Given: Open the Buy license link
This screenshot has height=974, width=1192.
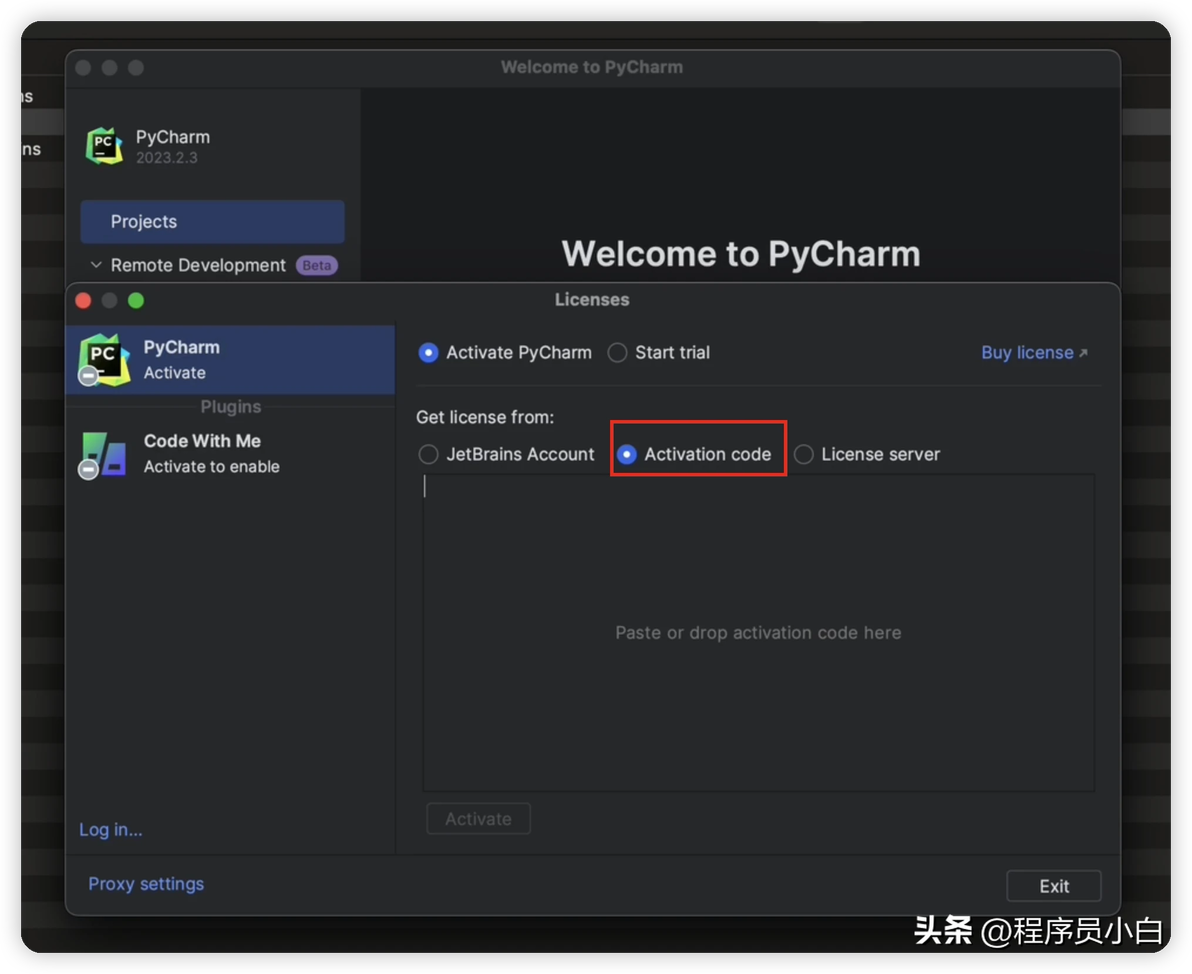Looking at the screenshot, I should point(1027,353).
